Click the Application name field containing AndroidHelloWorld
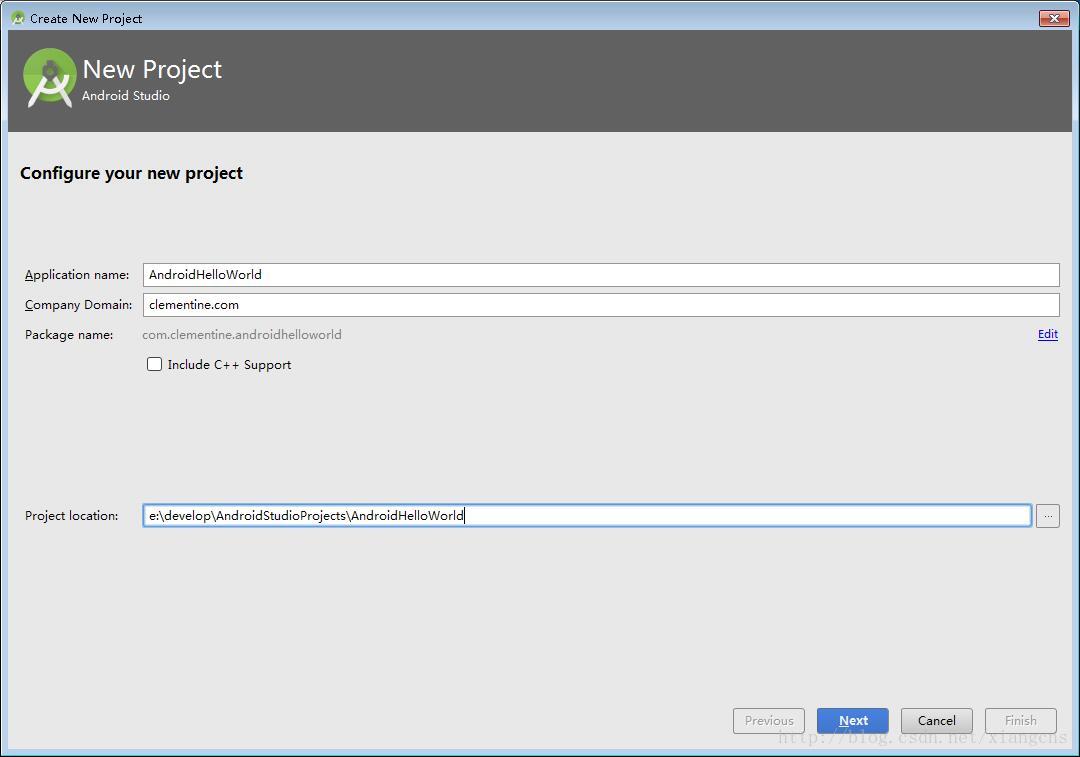Screen dimensions: 1080x757 601,275
